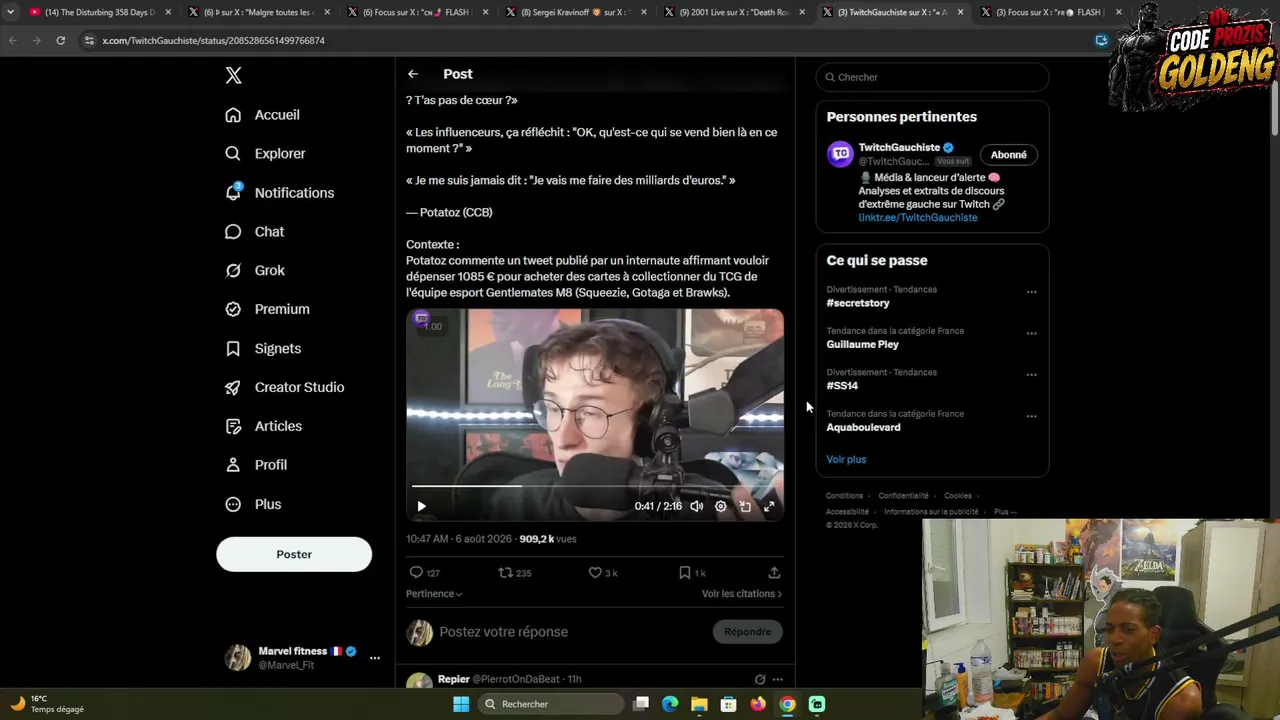Click the Poster button

point(294,554)
